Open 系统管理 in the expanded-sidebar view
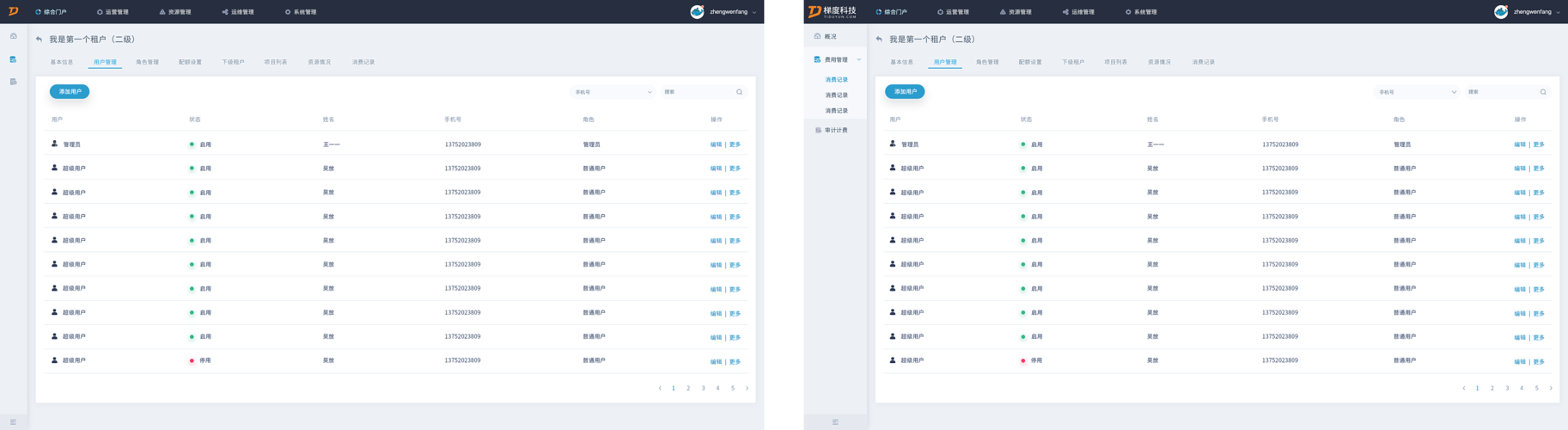Image resolution: width=1568 pixels, height=430 pixels. [1142, 12]
